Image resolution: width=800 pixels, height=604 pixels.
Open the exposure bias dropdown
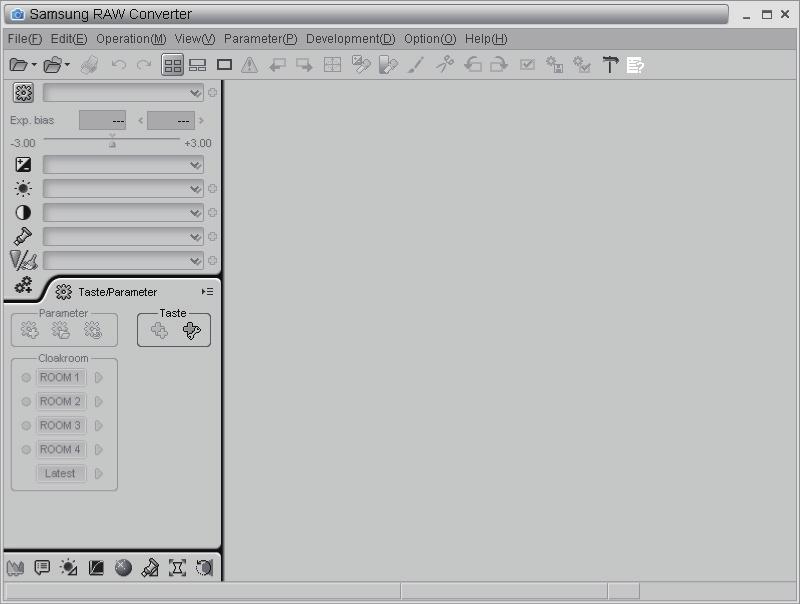coord(123,164)
